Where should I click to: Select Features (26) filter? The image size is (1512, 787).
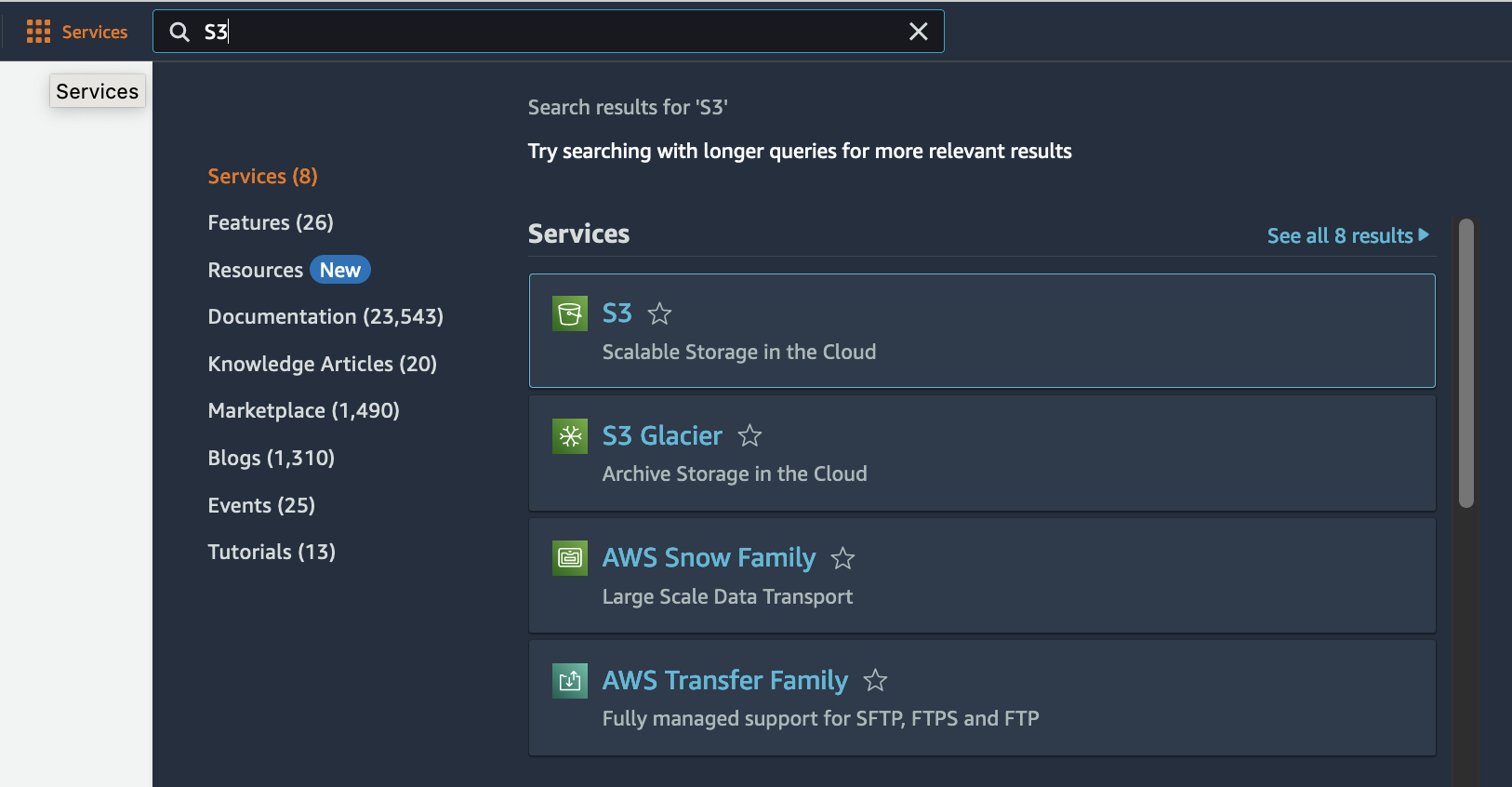[x=271, y=222]
